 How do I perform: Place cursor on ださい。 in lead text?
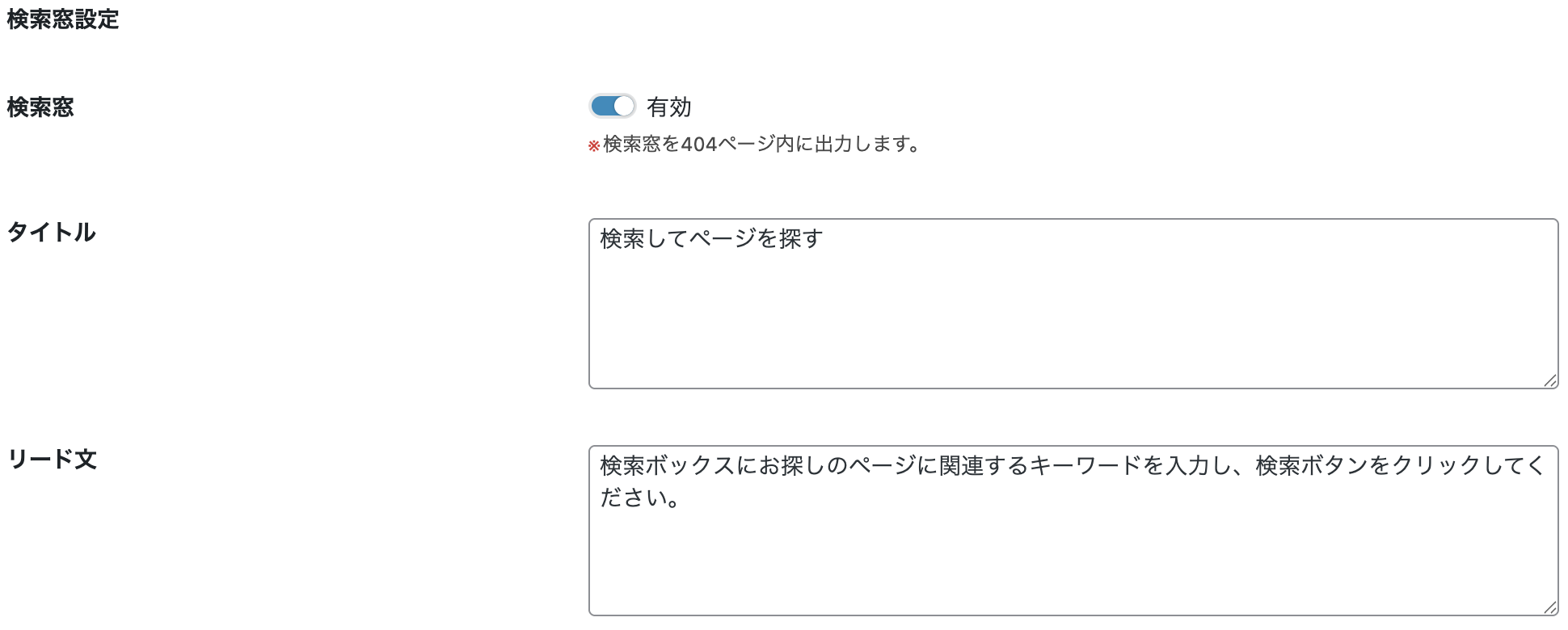[639, 498]
